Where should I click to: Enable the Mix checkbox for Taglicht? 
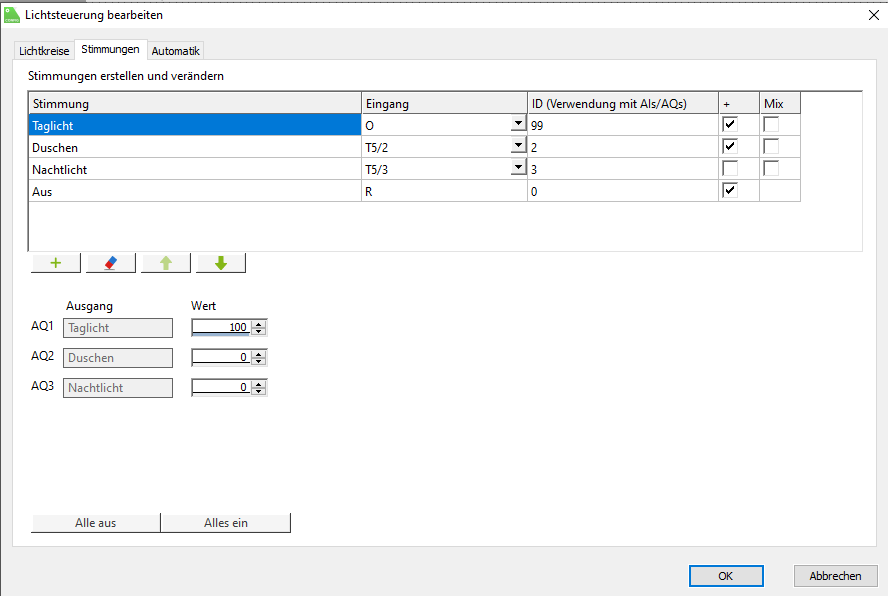tap(771, 124)
